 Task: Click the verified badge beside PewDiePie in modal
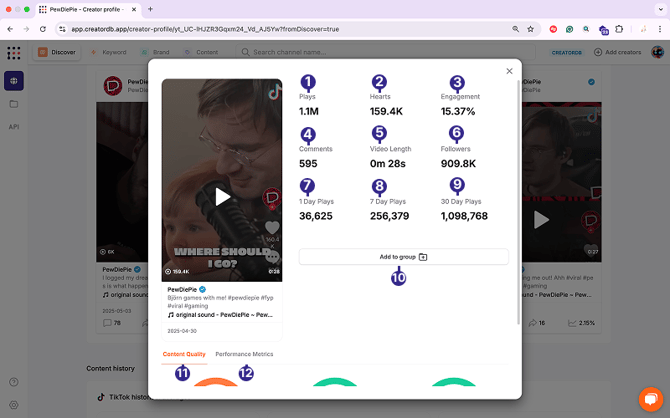203,289
